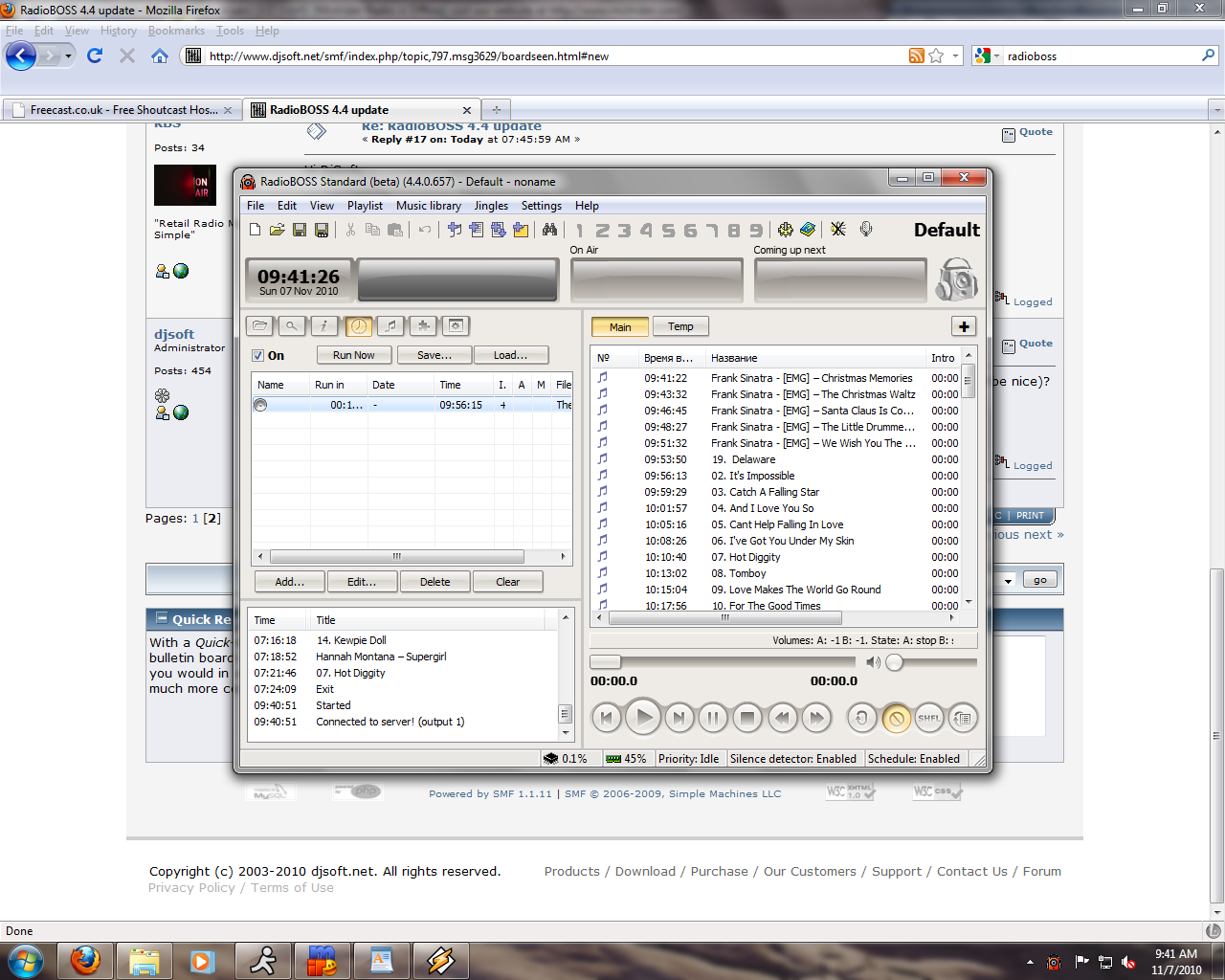The width and height of the screenshot is (1225, 980).
Task: Click the Edit... scheduler button
Action: [362, 582]
